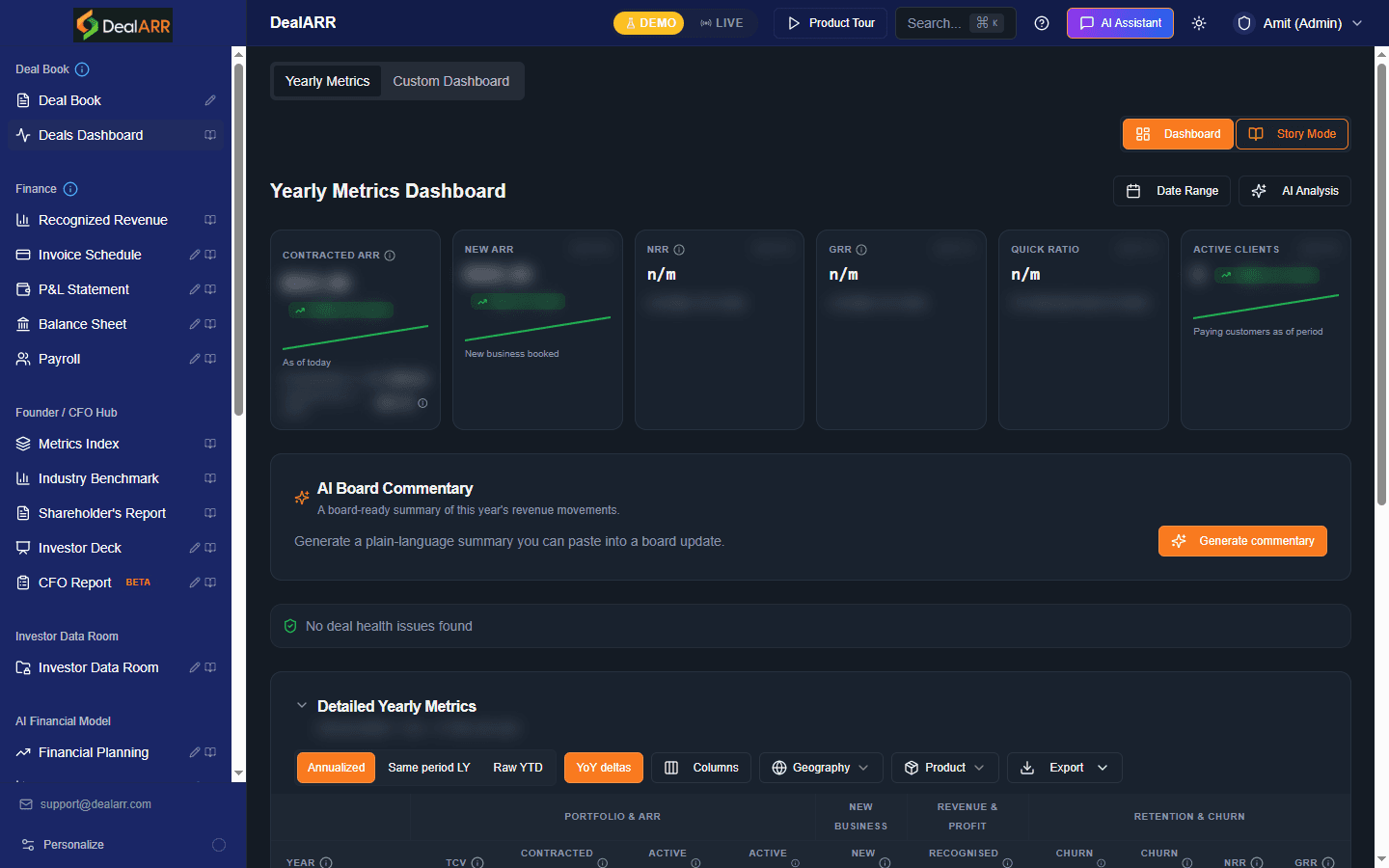This screenshot has width=1389, height=868.
Task: Click pencil icon beside Investor Data Room
Action: click(195, 667)
